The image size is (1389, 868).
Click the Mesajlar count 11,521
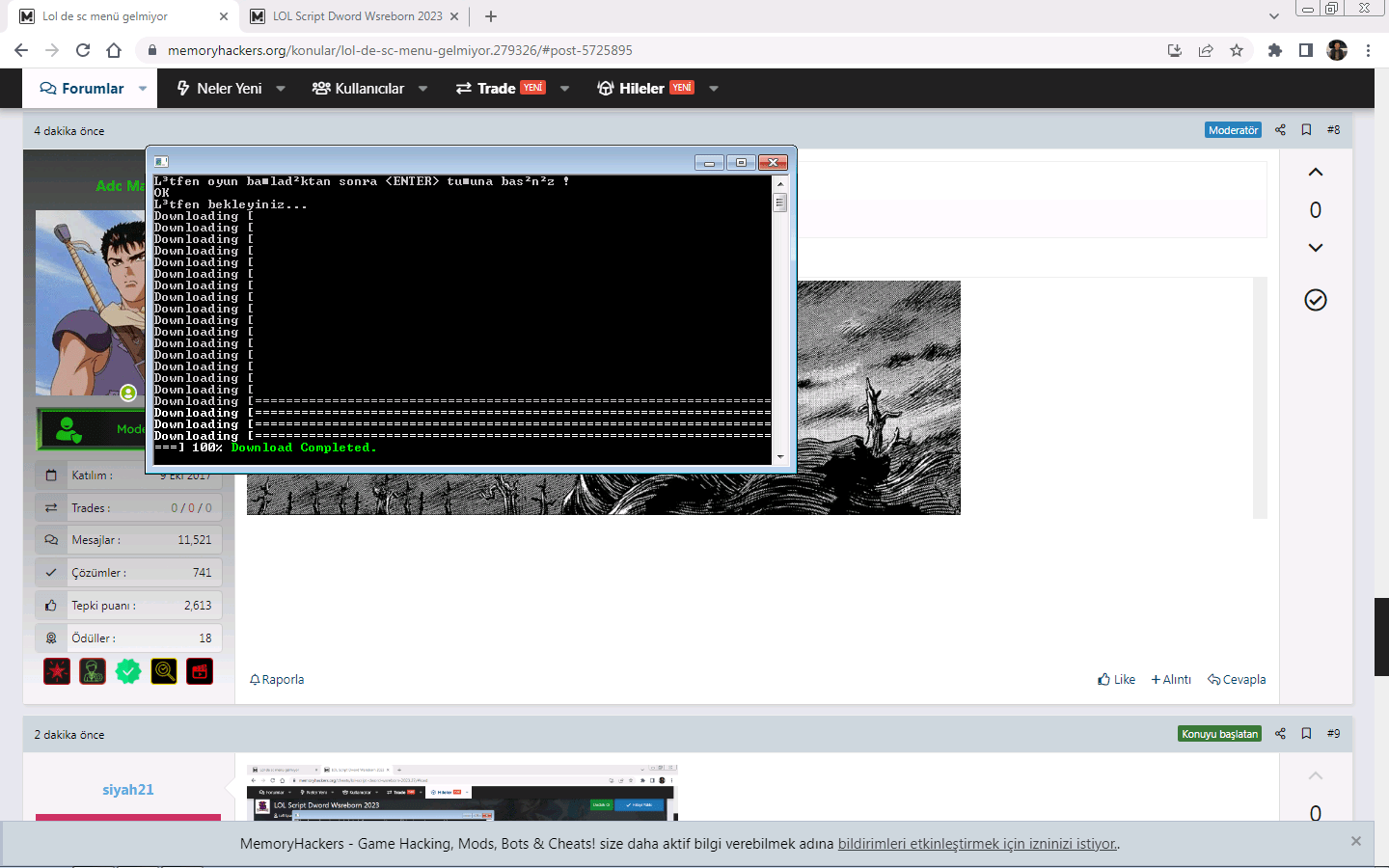click(194, 540)
